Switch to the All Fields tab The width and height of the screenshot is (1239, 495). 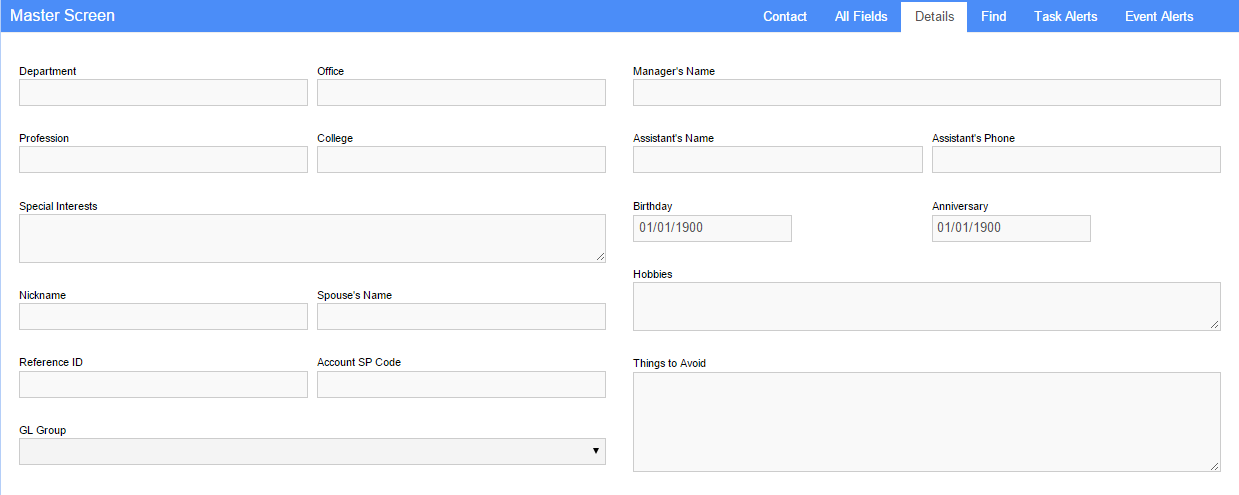(861, 16)
